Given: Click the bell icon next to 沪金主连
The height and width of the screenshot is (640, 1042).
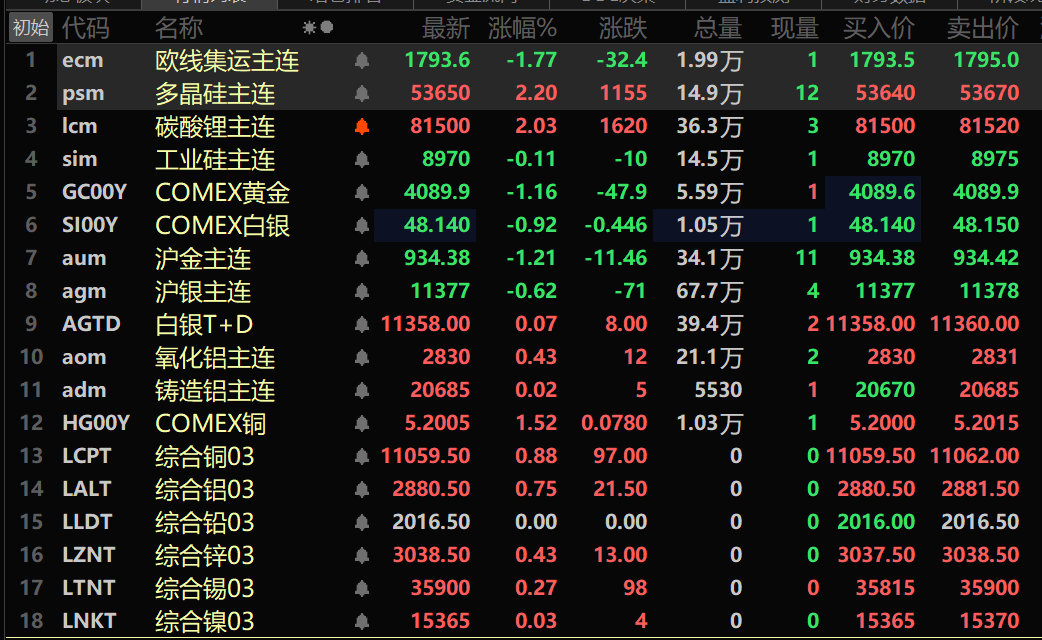Looking at the screenshot, I should coord(362,258).
